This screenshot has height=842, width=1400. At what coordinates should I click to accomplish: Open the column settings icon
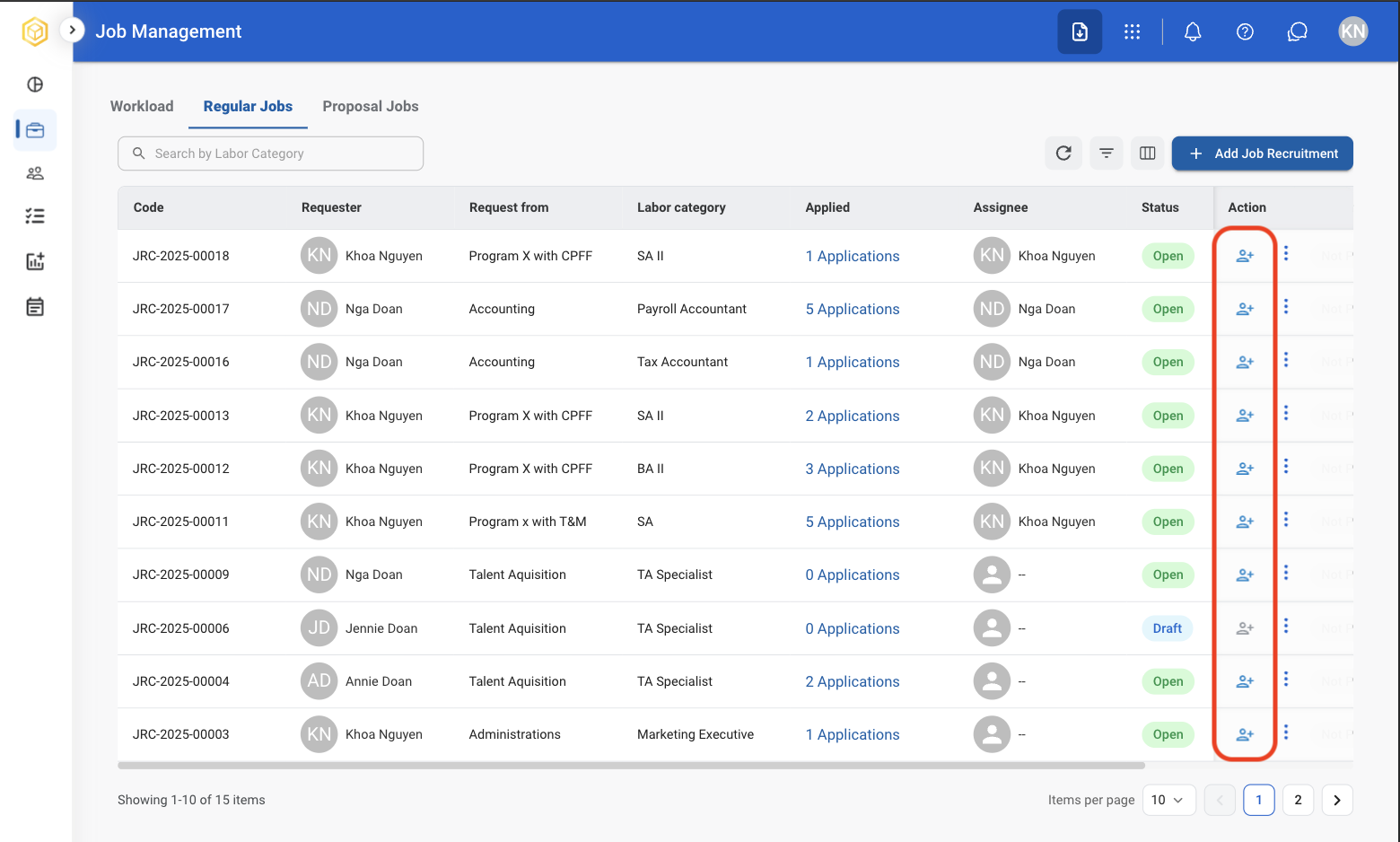coord(1147,153)
